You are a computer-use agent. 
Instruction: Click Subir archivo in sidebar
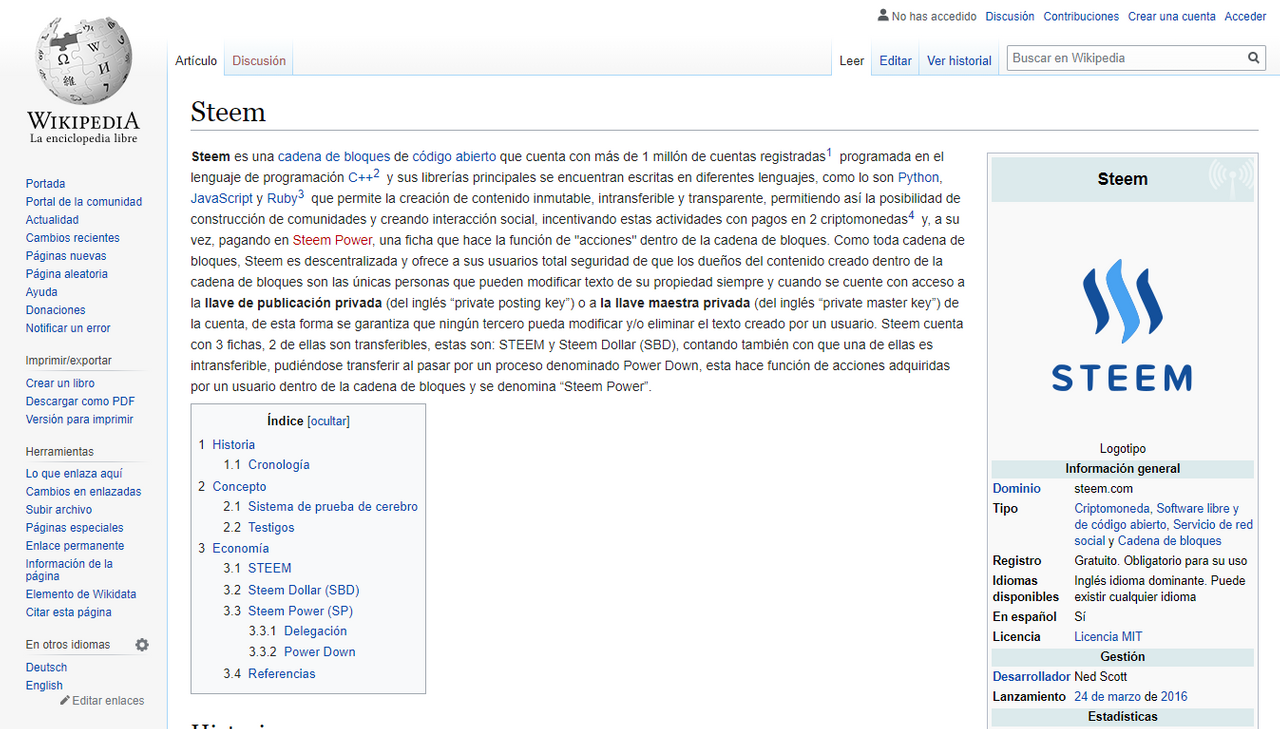pyautogui.click(x=59, y=509)
